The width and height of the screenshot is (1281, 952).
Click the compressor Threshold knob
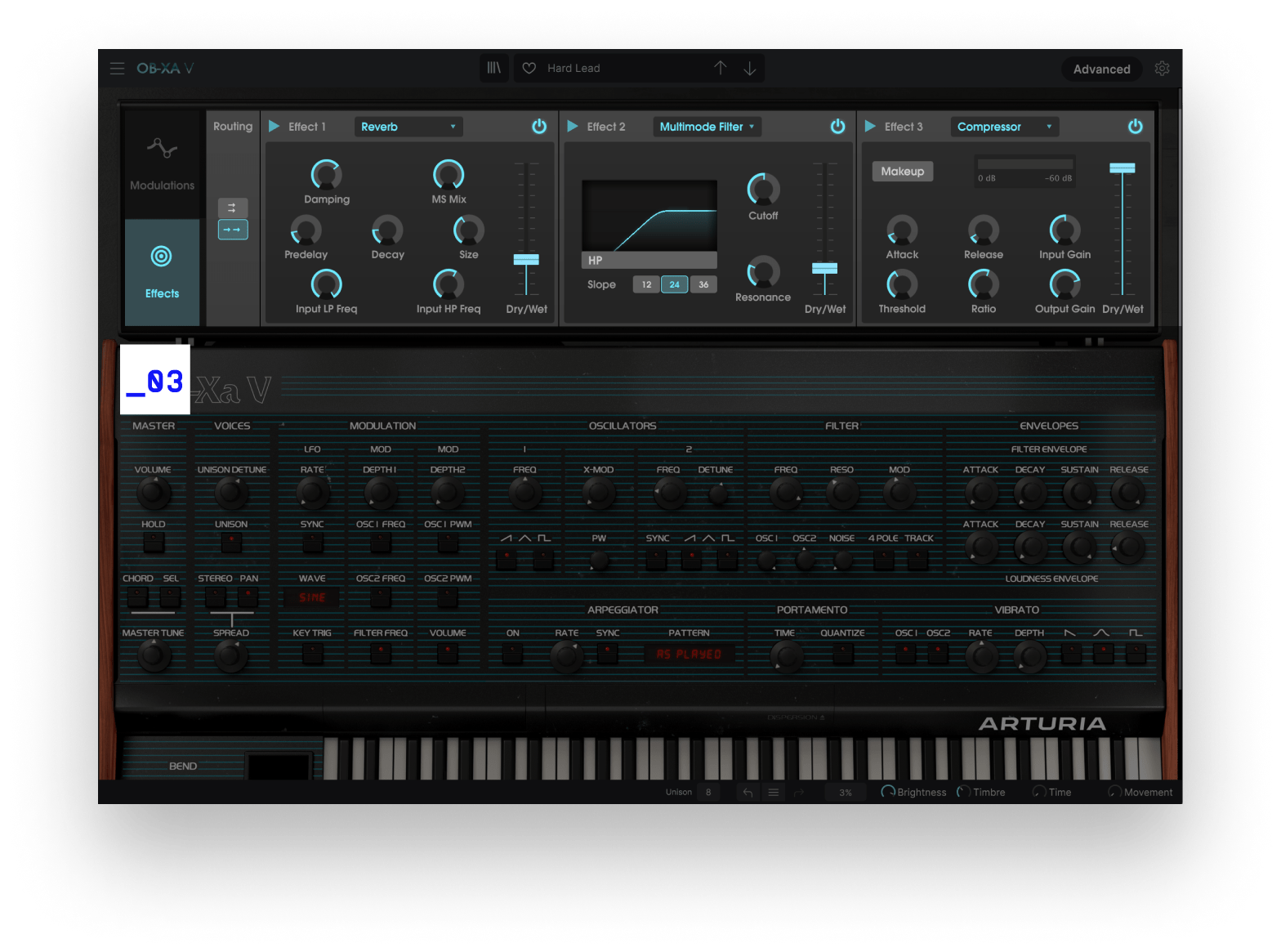[x=902, y=285]
